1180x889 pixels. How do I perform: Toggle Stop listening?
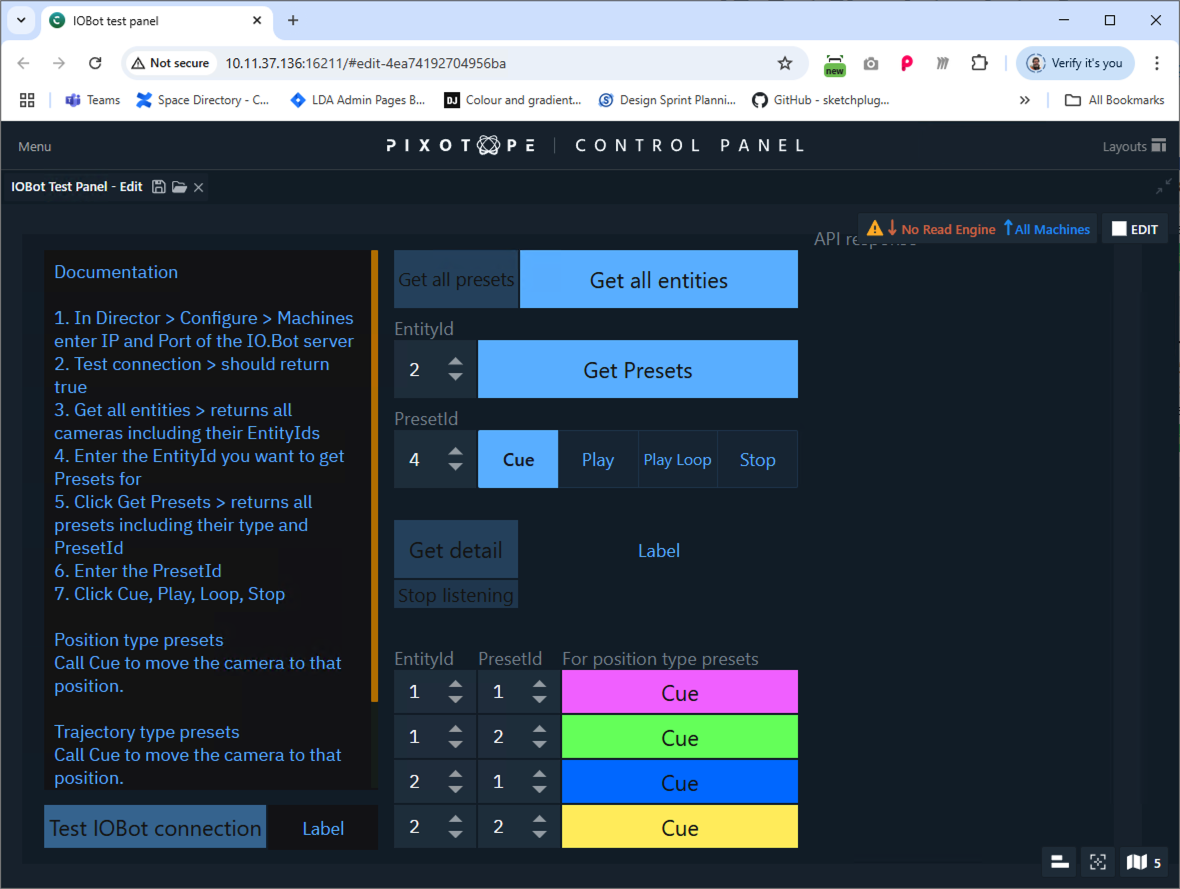[455, 594]
